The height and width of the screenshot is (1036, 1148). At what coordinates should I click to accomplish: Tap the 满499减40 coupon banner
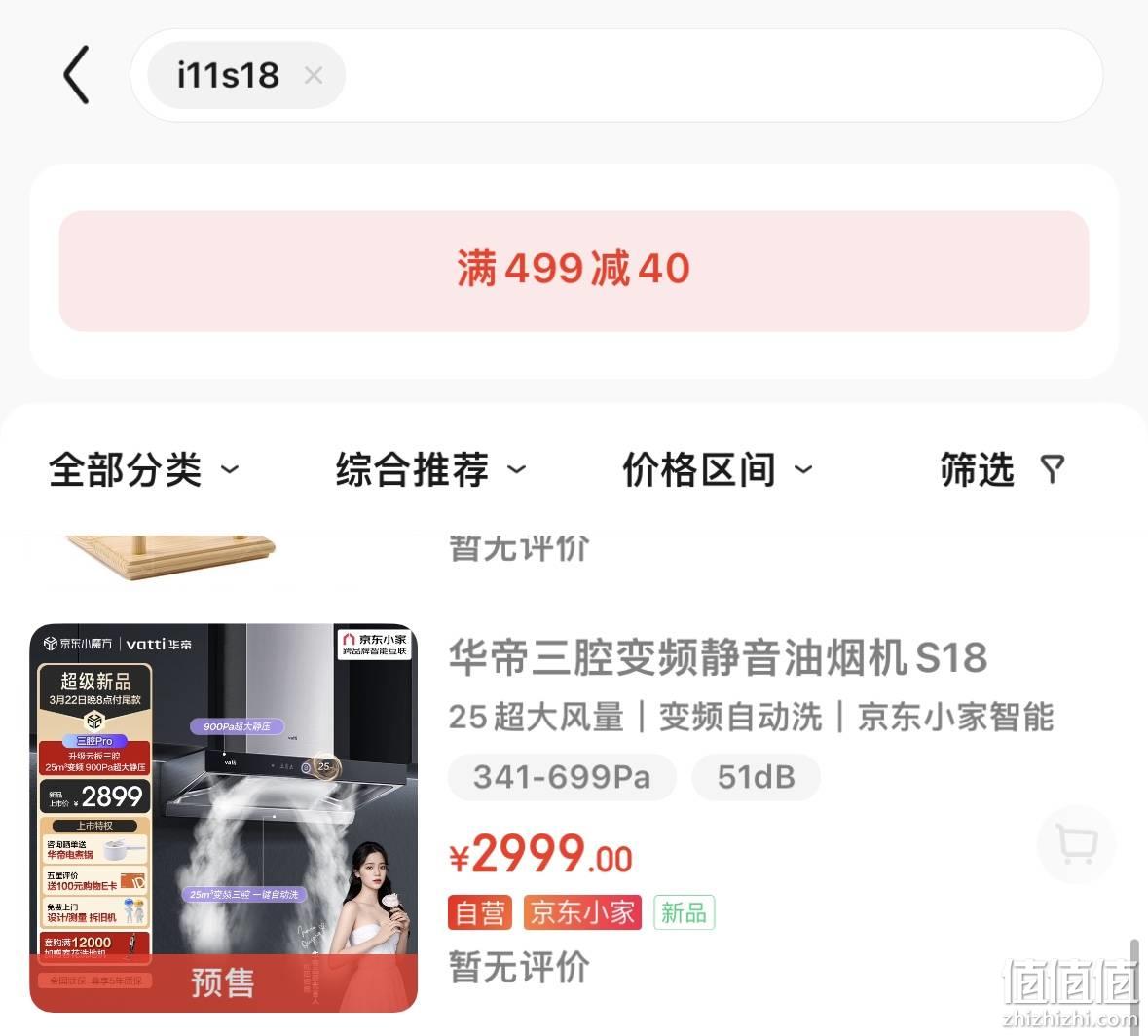point(574,271)
